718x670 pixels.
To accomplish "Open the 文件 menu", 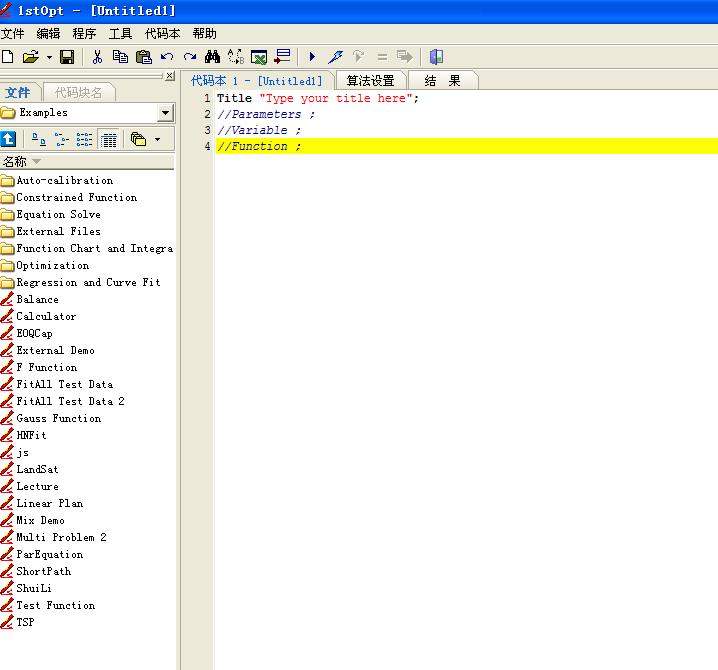I will pos(12,33).
